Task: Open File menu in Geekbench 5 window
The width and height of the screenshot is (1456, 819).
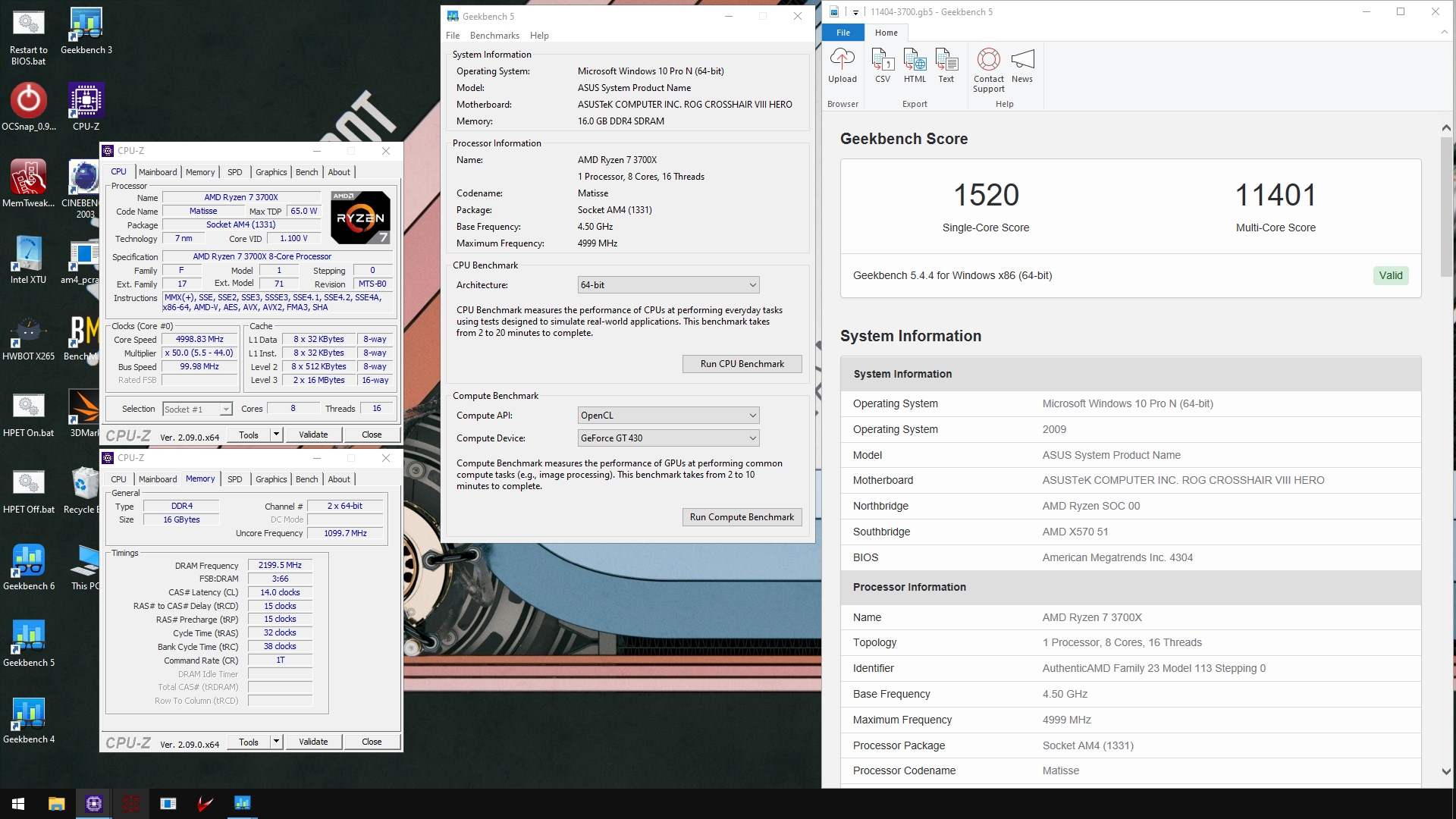Action: pos(453,36)
